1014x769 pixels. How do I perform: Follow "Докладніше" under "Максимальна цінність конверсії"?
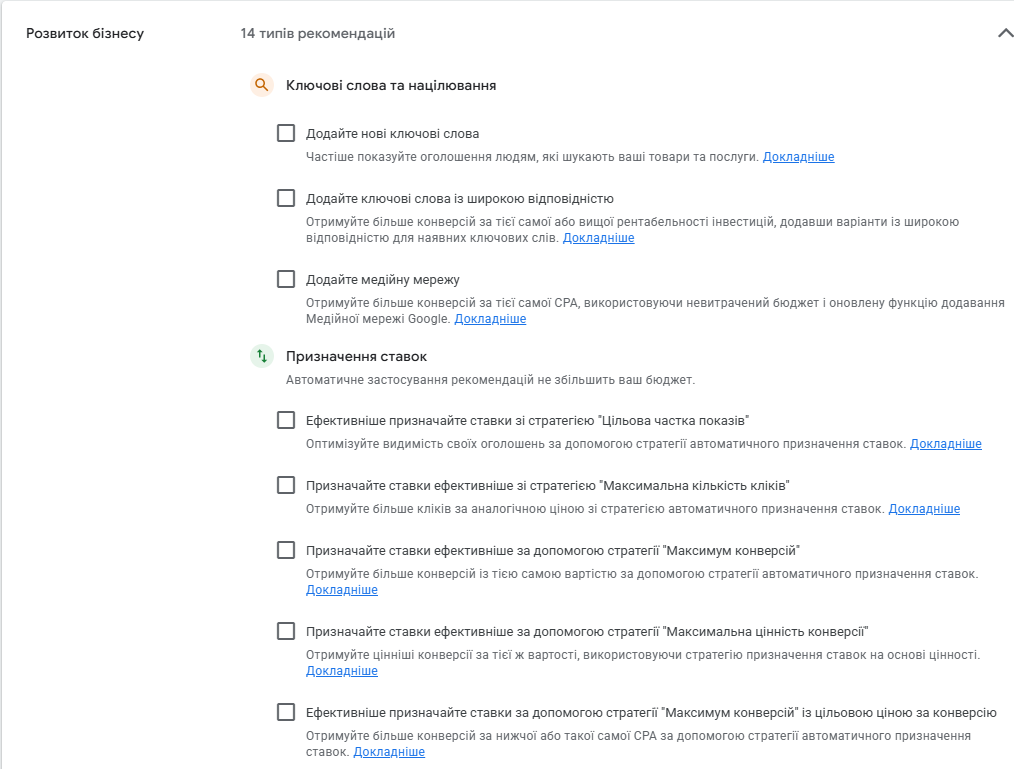(x=342, y=671)
